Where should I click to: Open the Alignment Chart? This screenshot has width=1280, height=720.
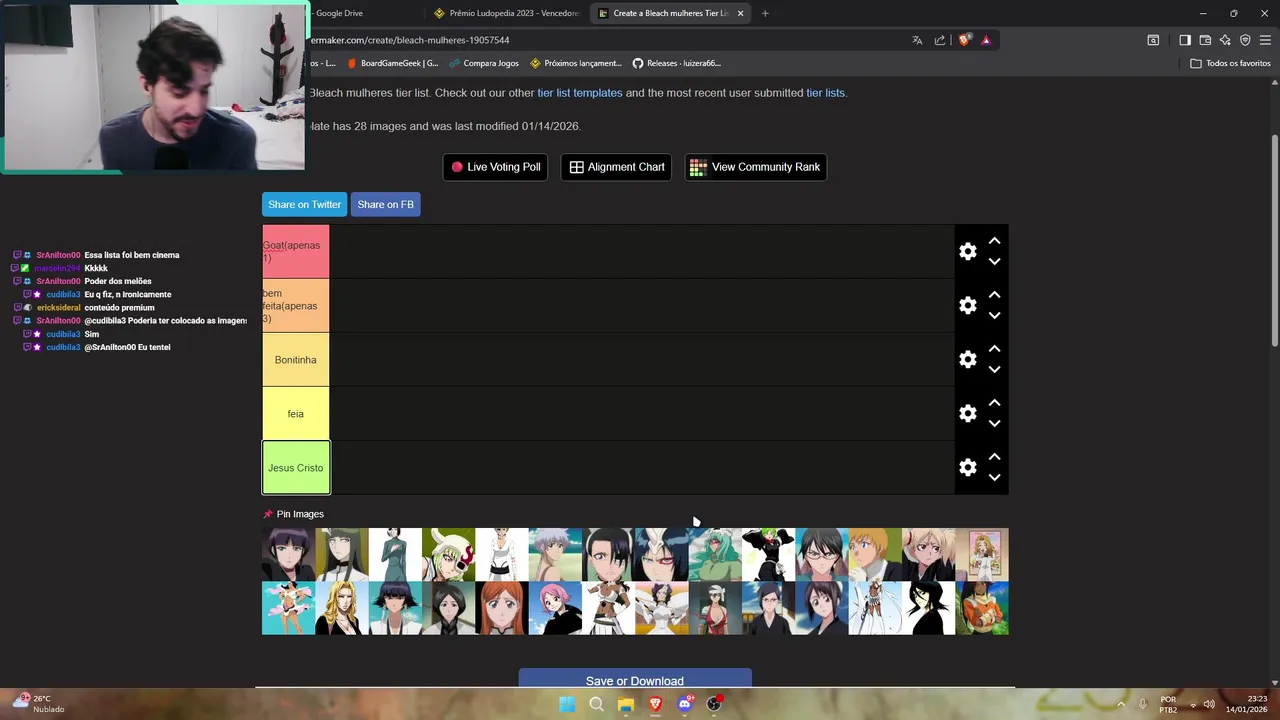(x=617, y=167)
